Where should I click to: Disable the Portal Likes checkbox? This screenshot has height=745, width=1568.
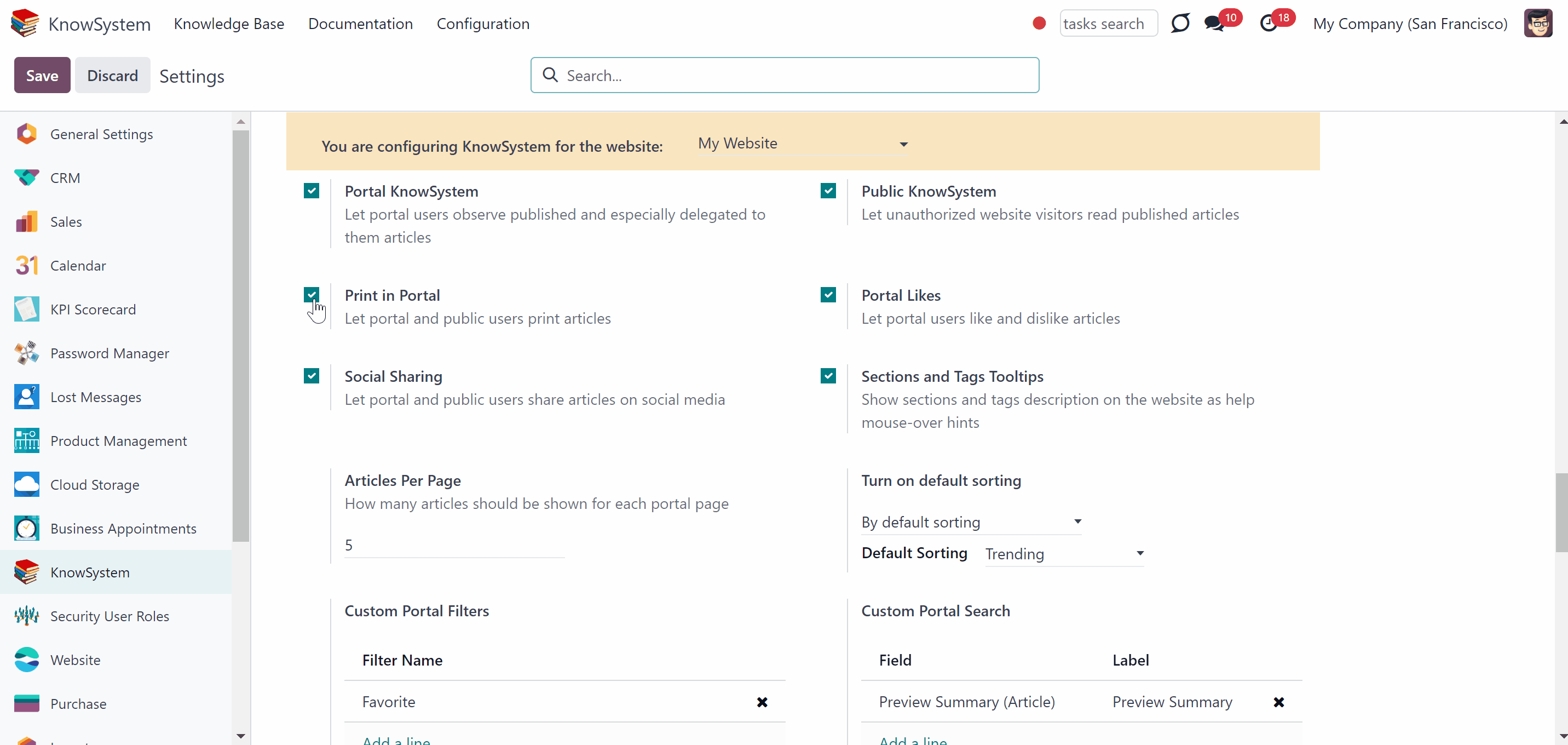pyautogui.click(x=828, y=295)
